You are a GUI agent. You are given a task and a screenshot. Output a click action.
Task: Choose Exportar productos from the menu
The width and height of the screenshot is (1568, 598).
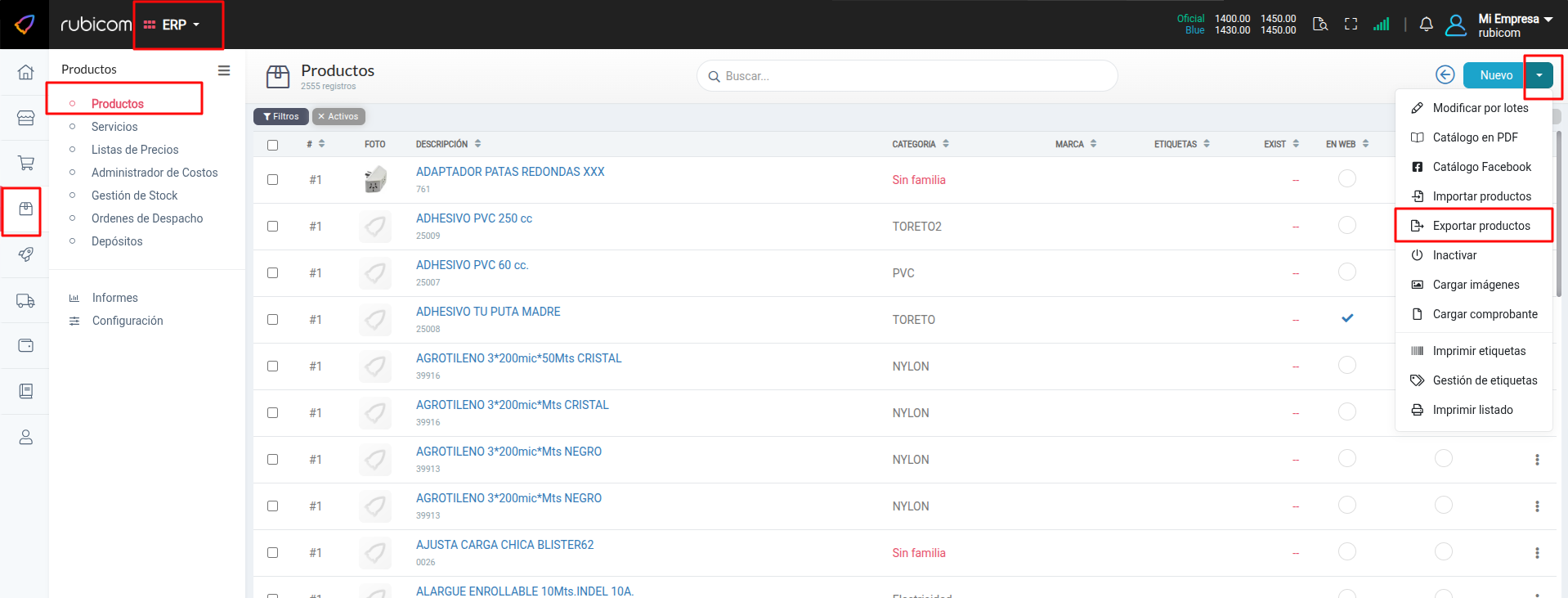coord(1481,226)
